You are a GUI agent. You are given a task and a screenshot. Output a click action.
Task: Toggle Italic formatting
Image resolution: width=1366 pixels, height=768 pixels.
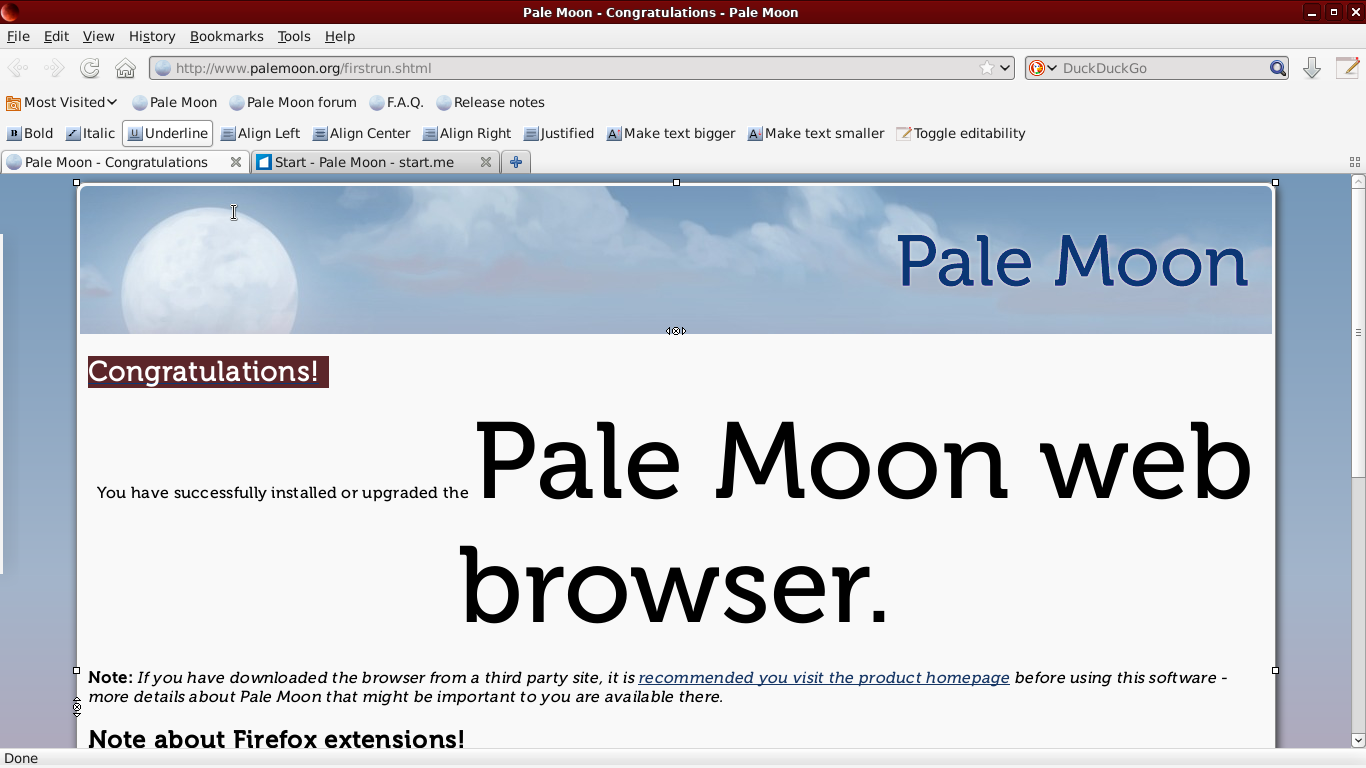click(x=91, y=133)
